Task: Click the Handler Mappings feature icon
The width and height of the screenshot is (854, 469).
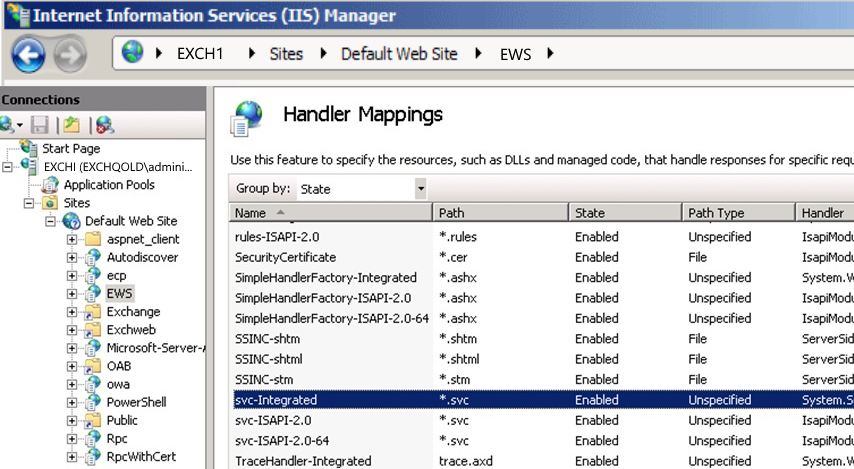Action: pos(247,118)
